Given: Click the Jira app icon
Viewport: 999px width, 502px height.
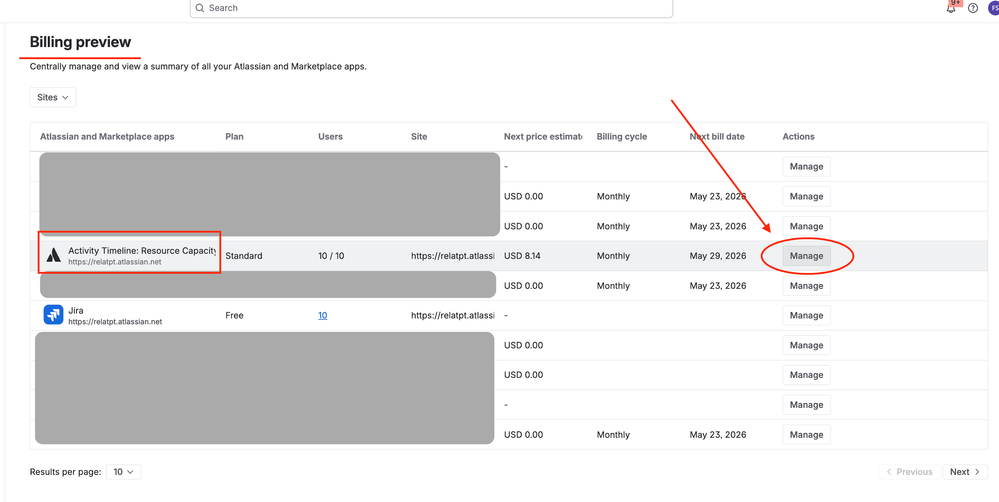Looking at the screenshot, I should [x=54, y=315].
